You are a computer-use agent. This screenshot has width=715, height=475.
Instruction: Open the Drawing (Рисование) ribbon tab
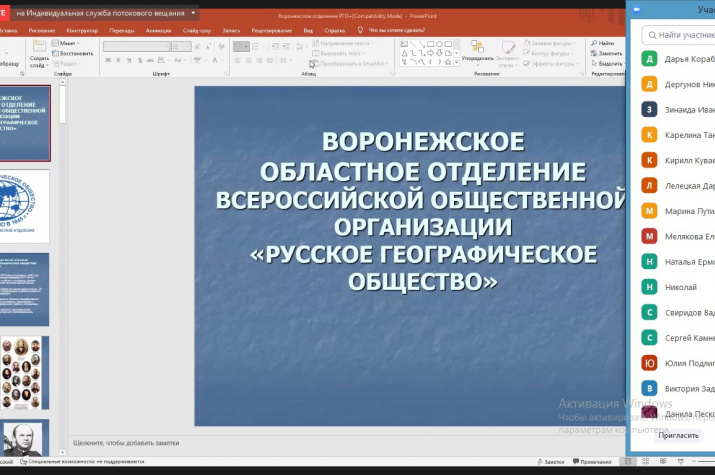point(41,31)
